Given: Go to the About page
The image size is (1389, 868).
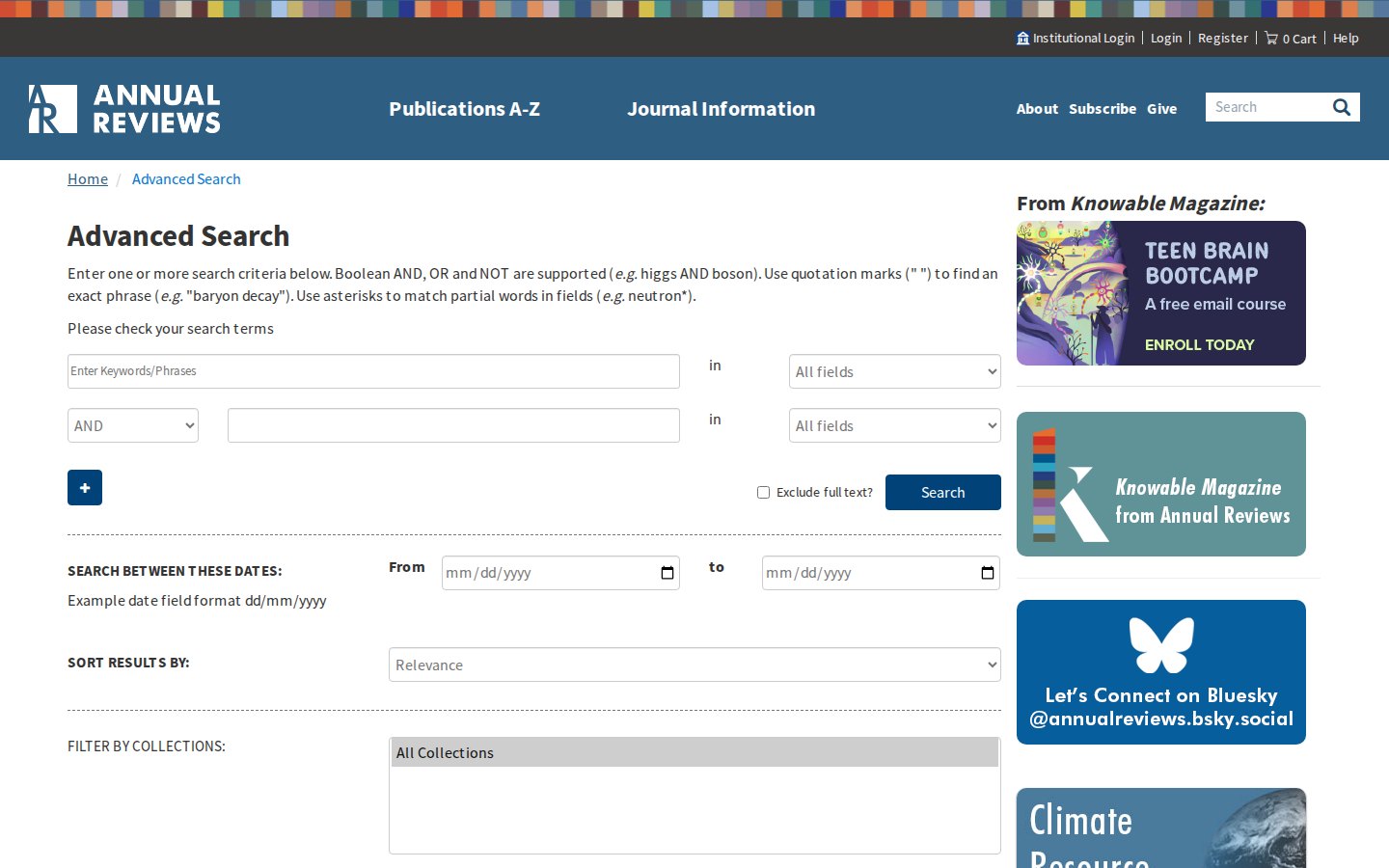Looking at the screenshot, I should pyautogui.click(x=1037, y=109).
